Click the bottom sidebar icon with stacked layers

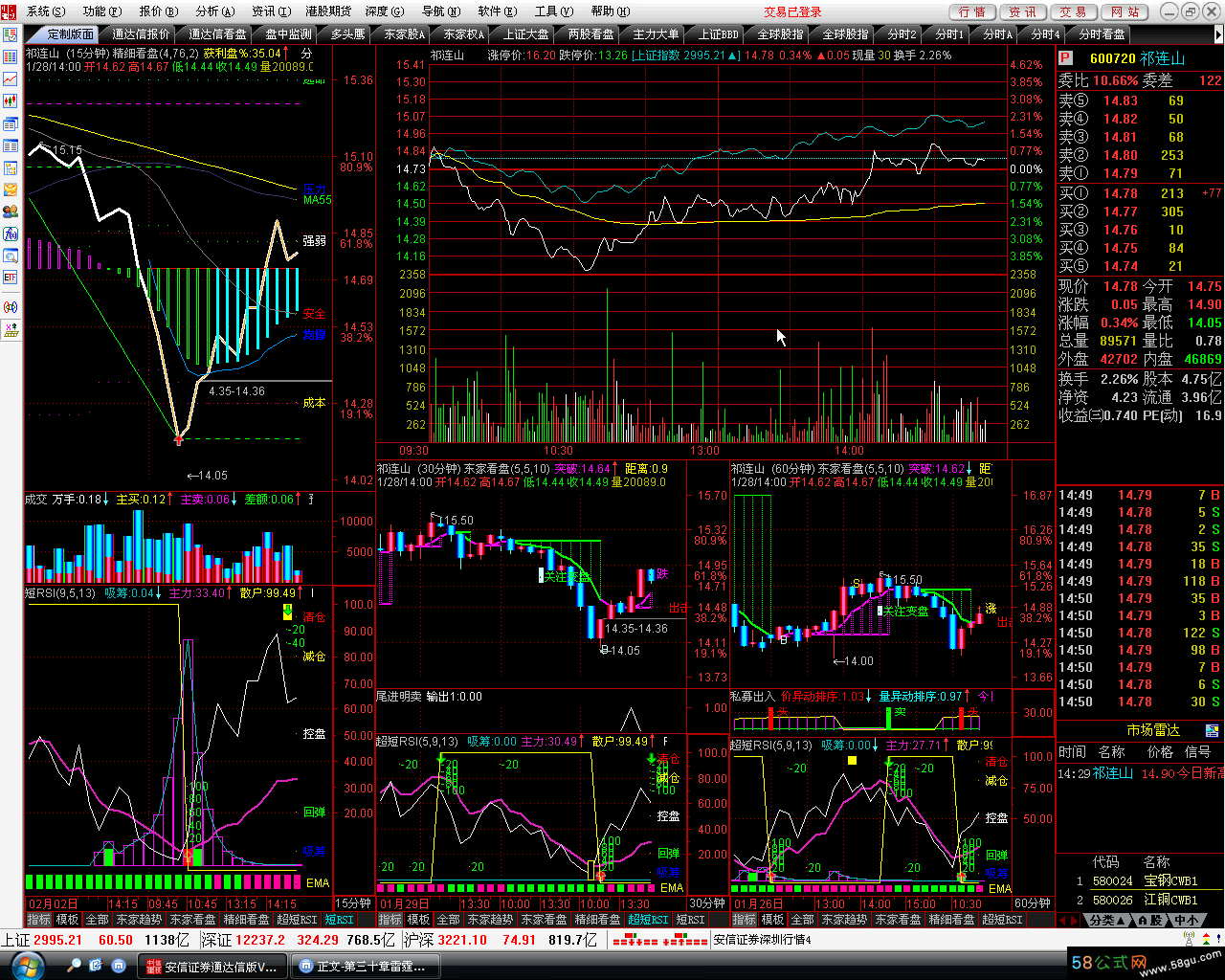click(11, 330)
